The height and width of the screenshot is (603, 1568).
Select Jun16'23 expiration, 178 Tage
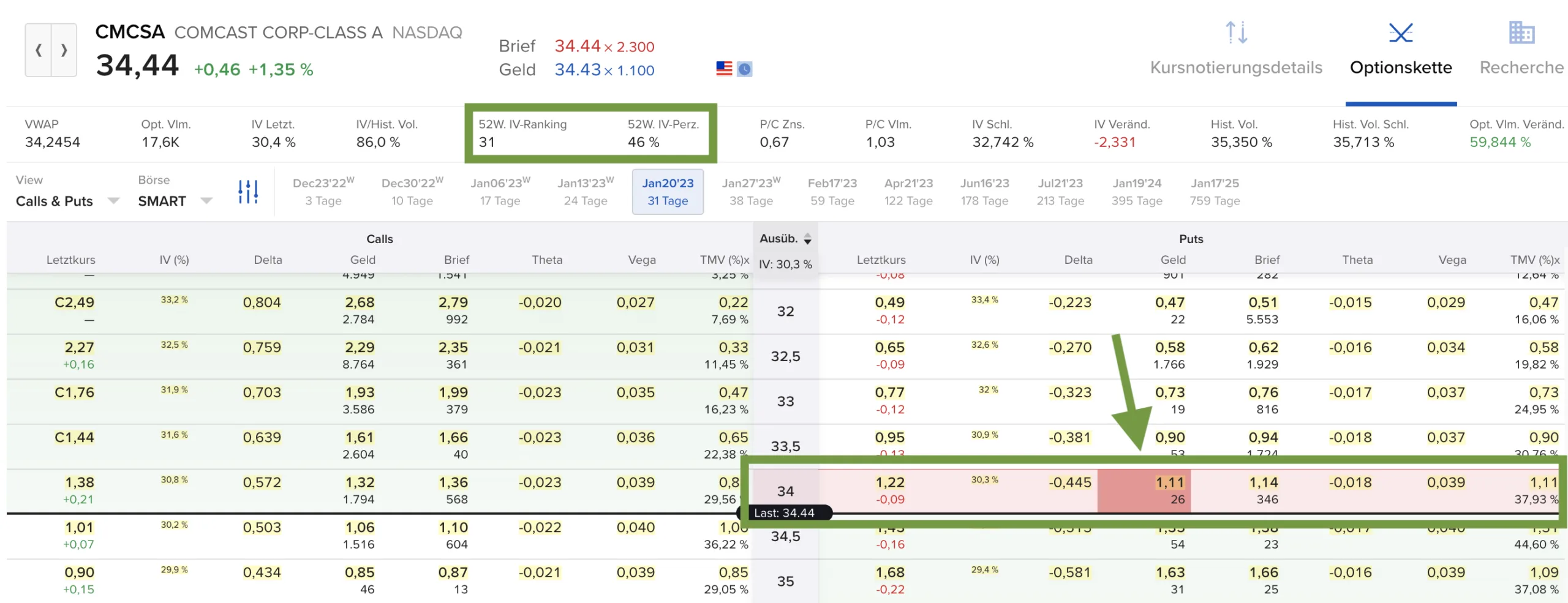984,192
